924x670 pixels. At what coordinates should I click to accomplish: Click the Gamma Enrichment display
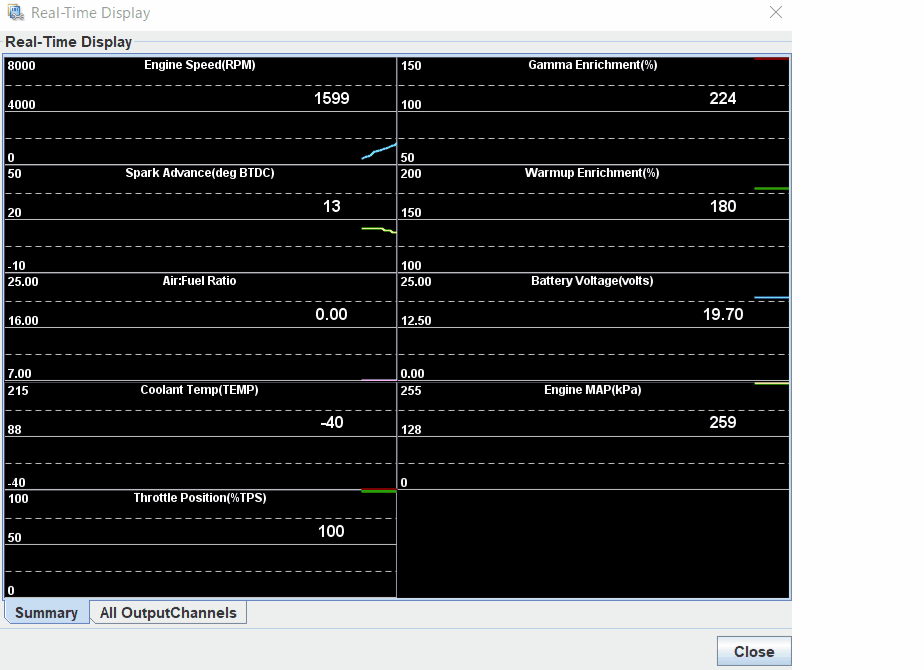tap(595, 110)
